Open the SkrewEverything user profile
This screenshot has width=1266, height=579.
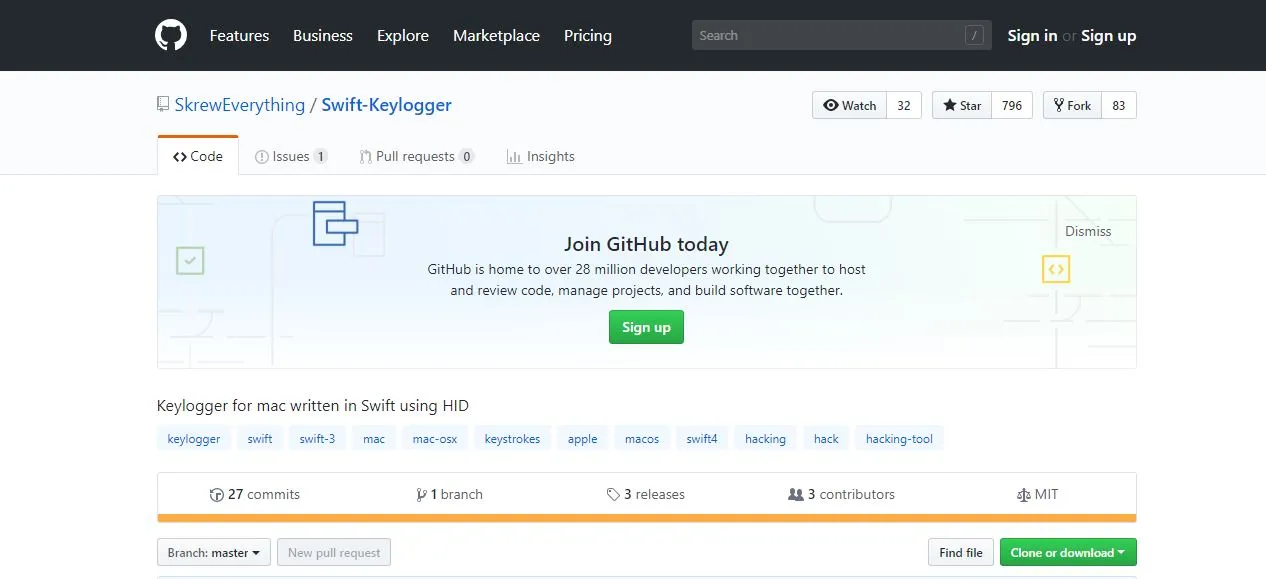pyautogui.click(x=240, y=105)
